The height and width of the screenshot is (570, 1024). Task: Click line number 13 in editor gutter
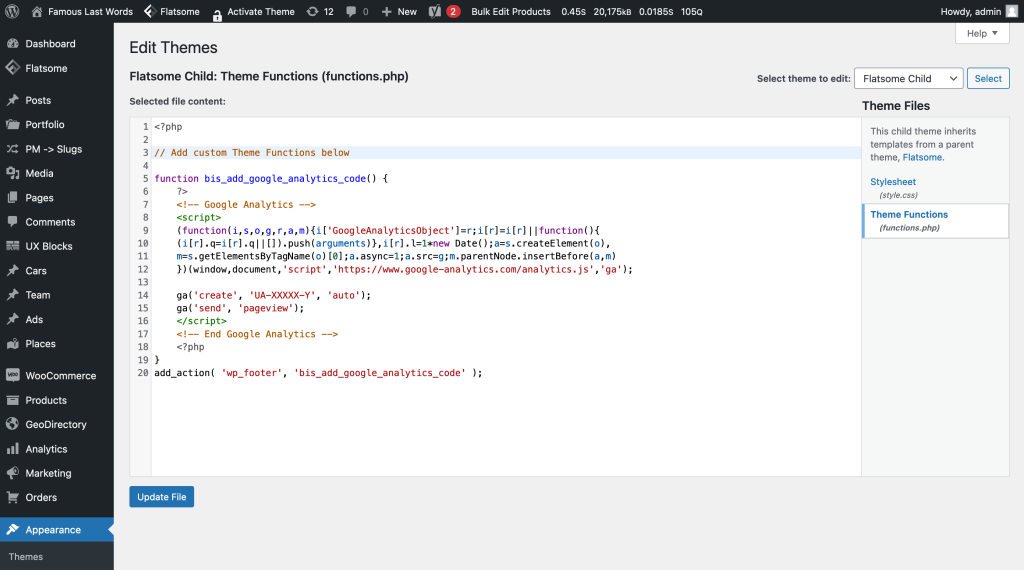(143, 282)
